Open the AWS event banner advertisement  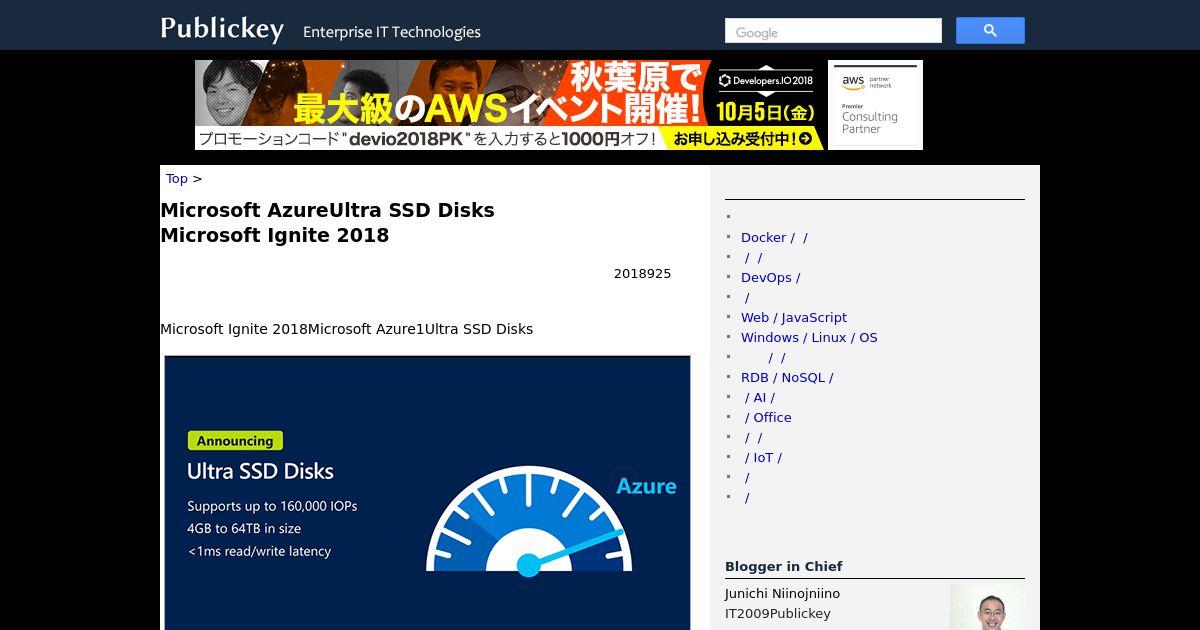tap(509, 105)
